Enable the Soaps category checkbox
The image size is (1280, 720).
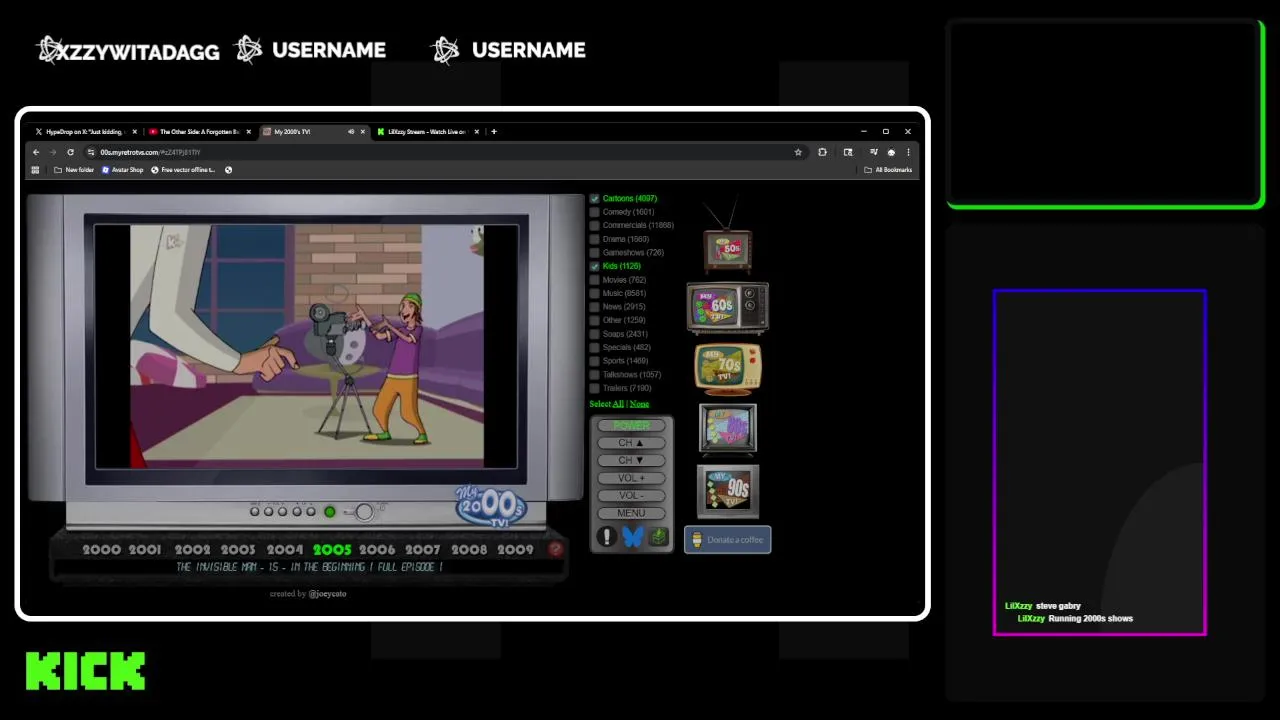click(x=594, y=334)
